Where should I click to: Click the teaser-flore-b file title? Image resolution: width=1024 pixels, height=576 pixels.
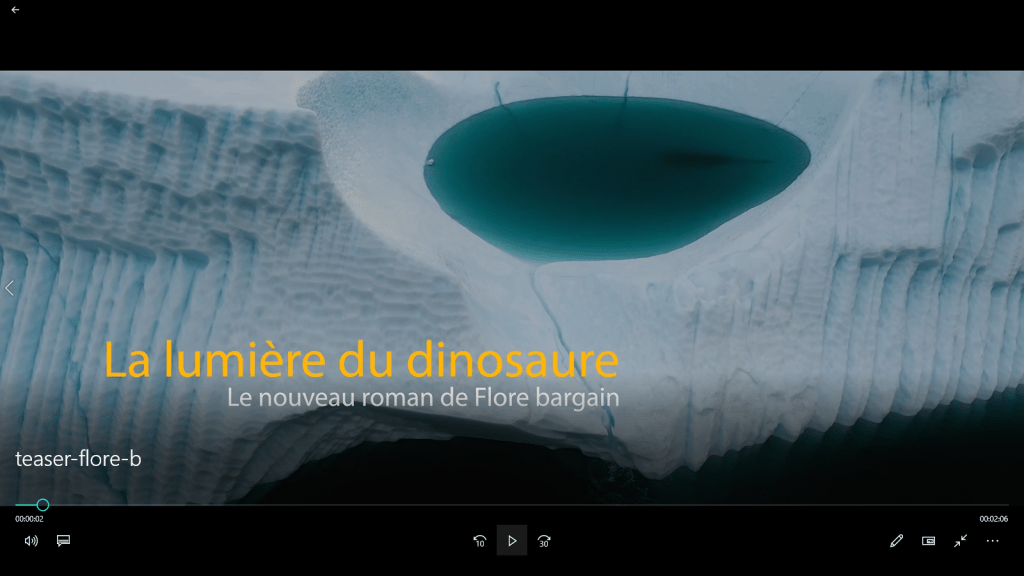pos(78,459)
